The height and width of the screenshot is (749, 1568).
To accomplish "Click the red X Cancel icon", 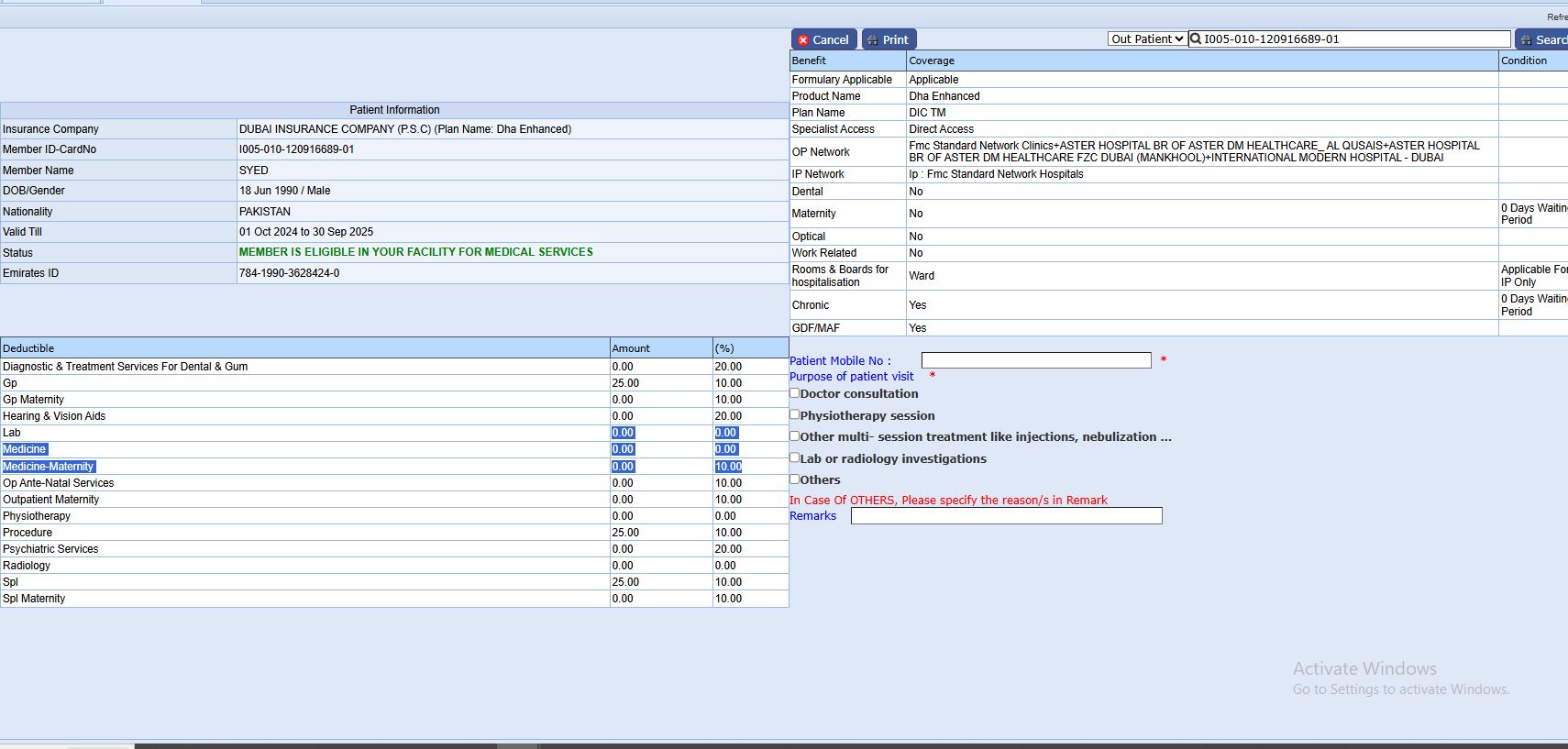I will tap(803, 40).
